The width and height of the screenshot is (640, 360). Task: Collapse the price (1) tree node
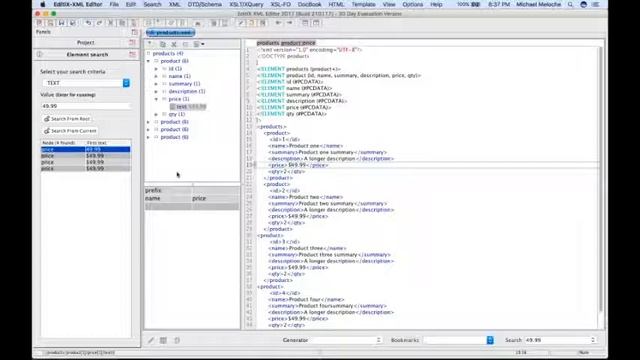click(x=156, y=99)
